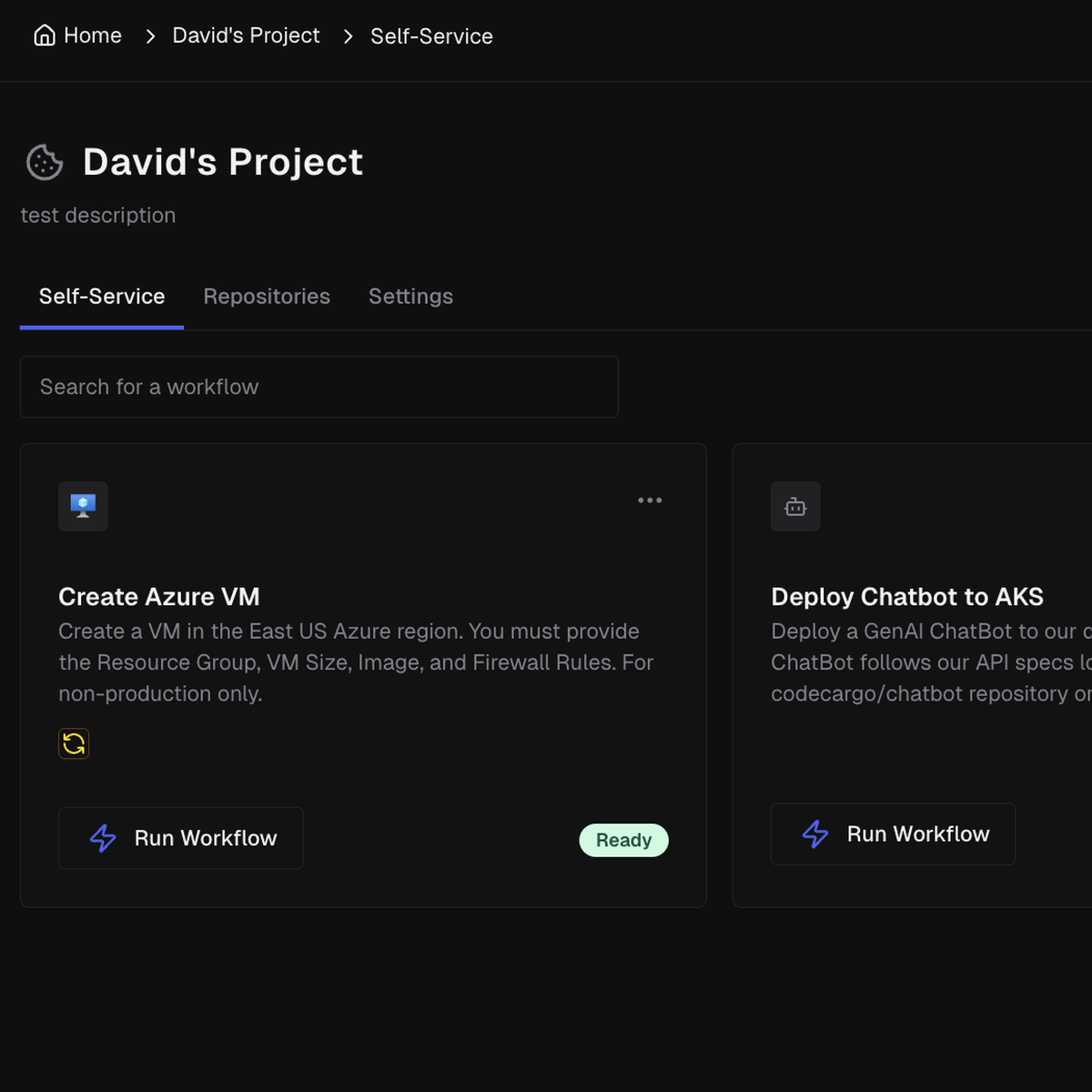Viewport: 1092px width, 1092px height.
Task: Open three-dot menu on Create Azure VM
Action: (x=650, y=500)
